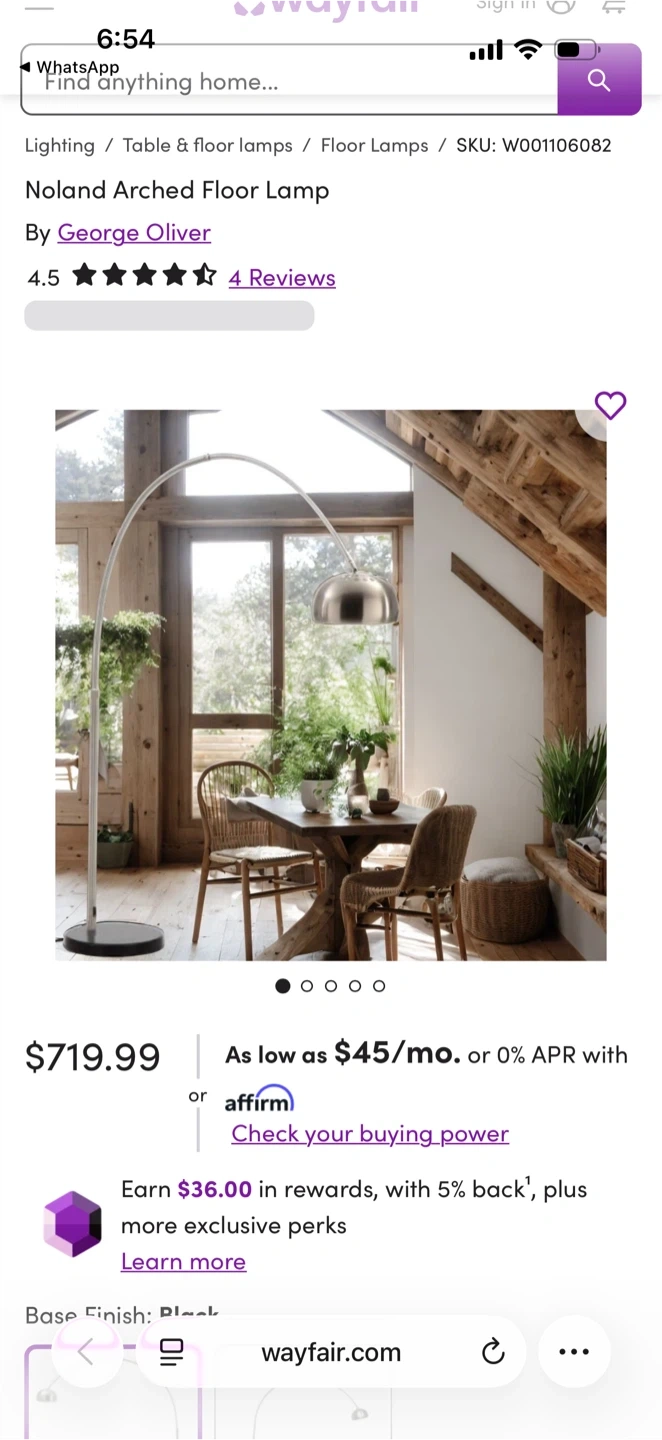Go back with browser back arrow
The width and height of the screenshot is (662, 1440).
click(86, 1352)
